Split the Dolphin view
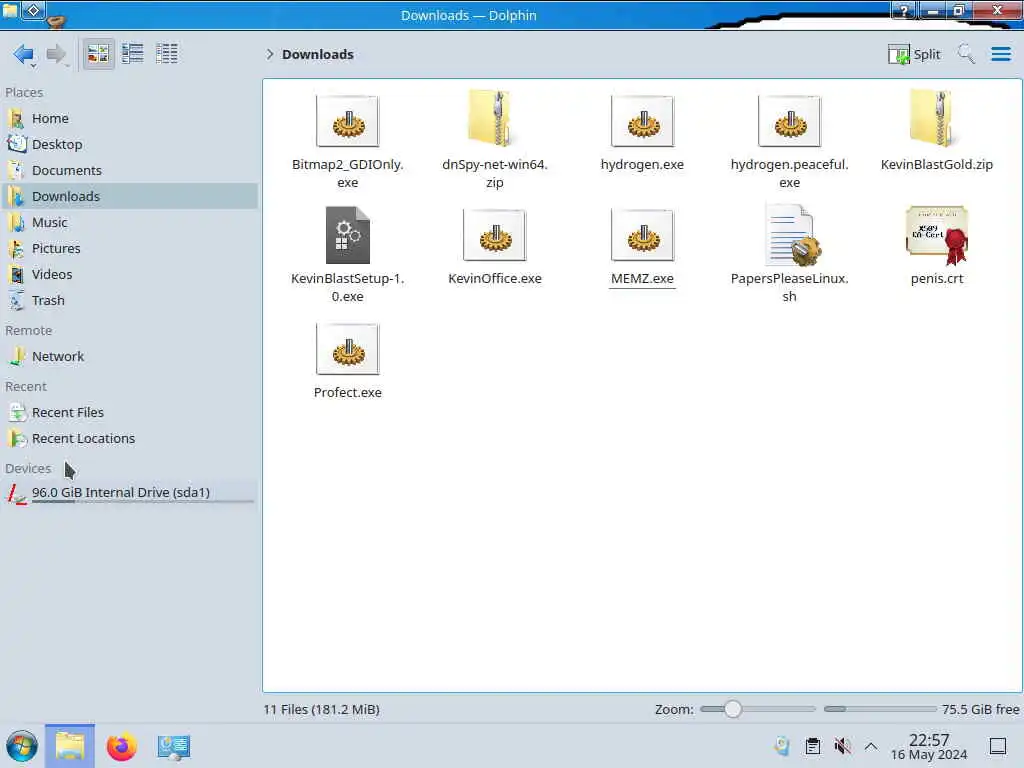Image resolution: width=1024 pixels, height=768 pixels. [x=914, y=54]
